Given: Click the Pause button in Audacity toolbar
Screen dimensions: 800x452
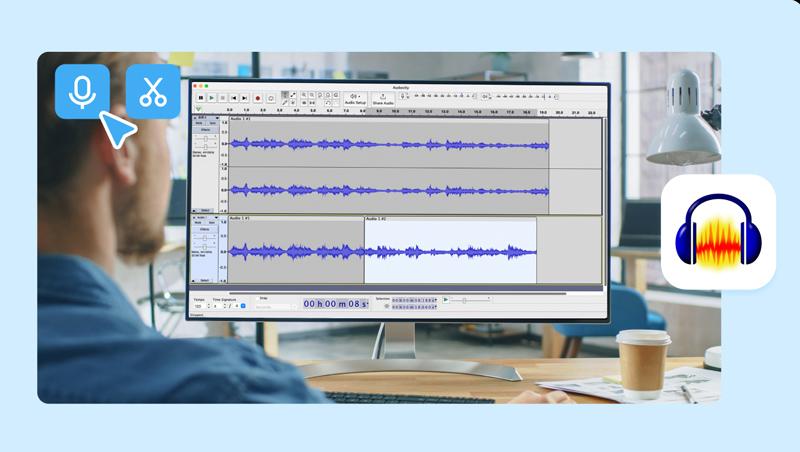Looking at the screenshot, I should [x=201, y=98].
